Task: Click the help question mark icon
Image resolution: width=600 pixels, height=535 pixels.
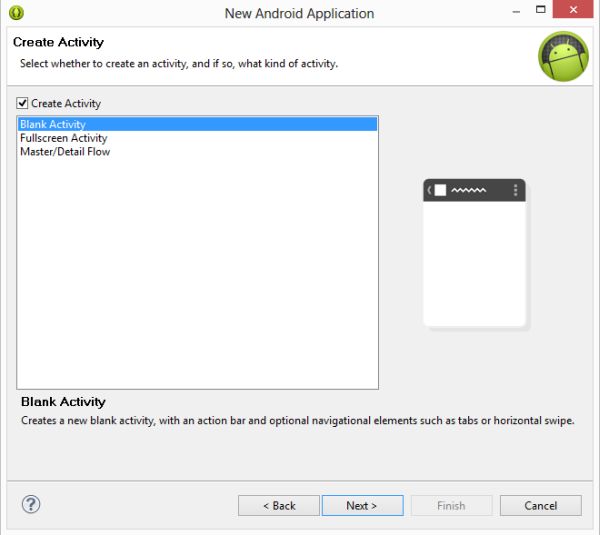Action: click(x=31, y=504)
